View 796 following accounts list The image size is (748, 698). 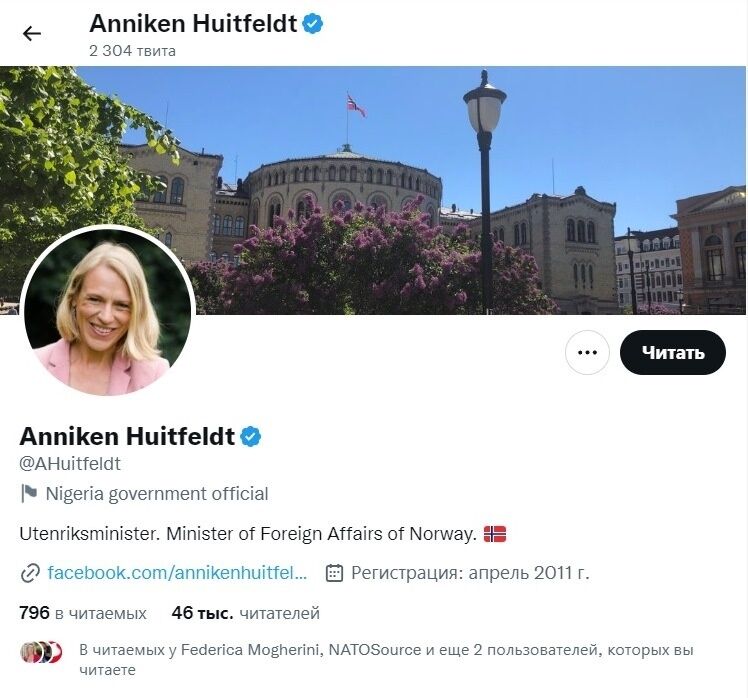click(x=83, y=613)
